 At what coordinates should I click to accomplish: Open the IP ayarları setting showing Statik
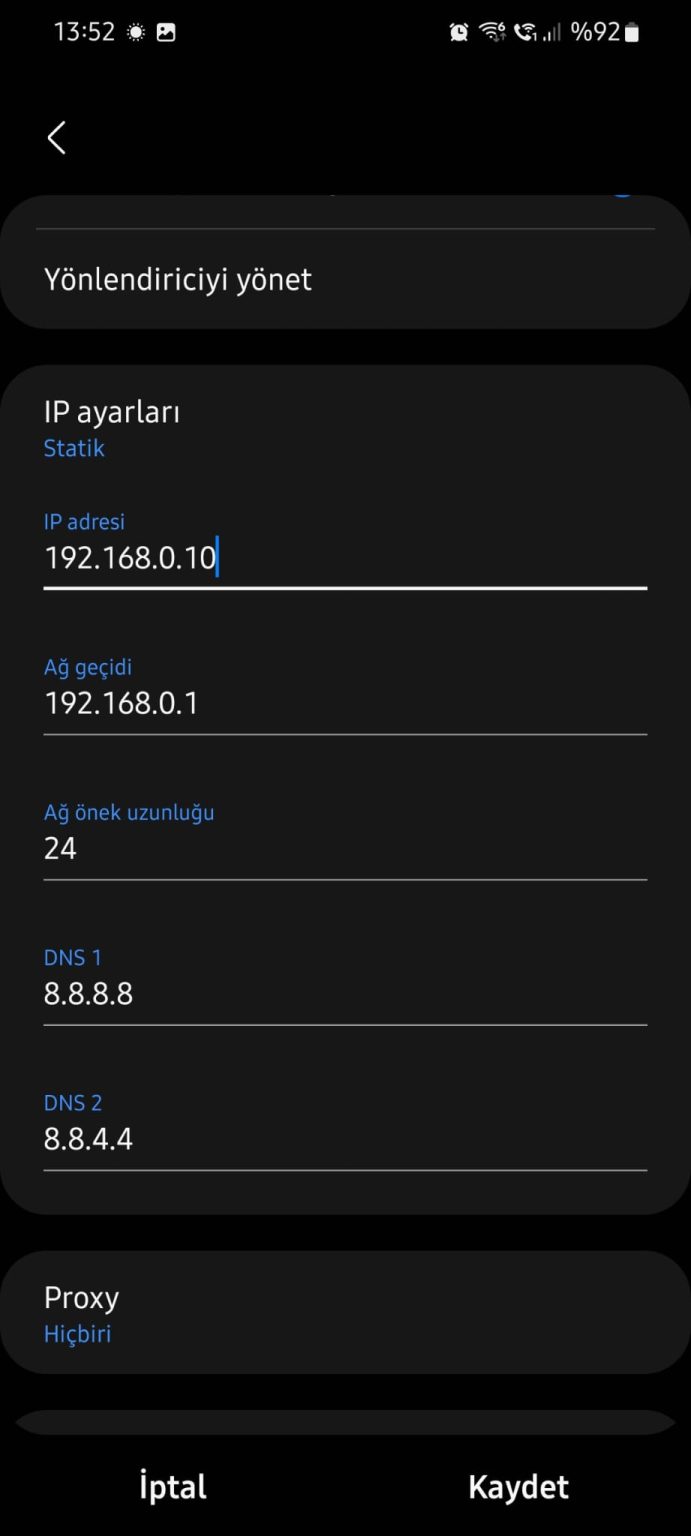click(345, 427)
